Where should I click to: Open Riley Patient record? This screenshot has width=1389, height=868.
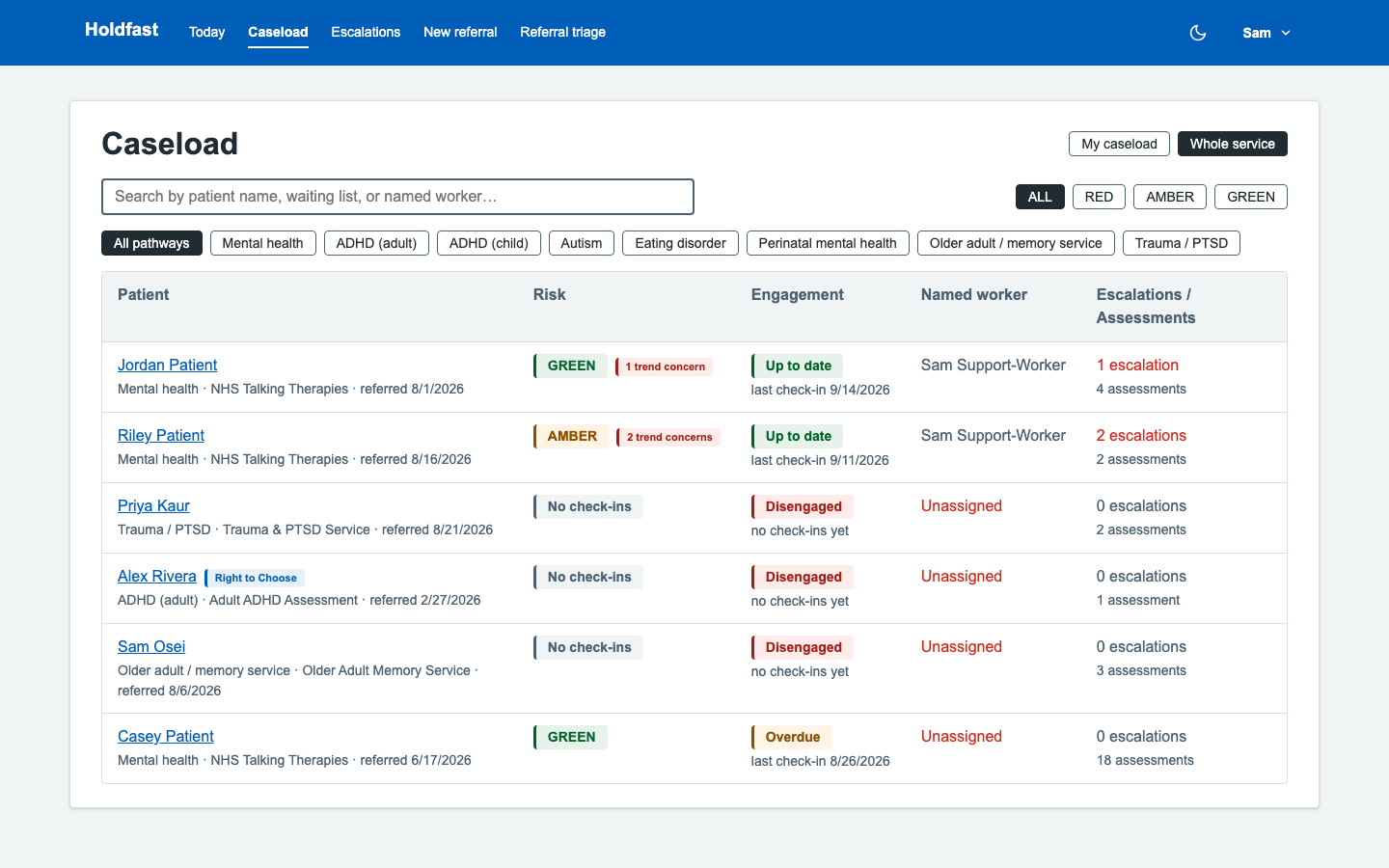click(x=161, y=435)
